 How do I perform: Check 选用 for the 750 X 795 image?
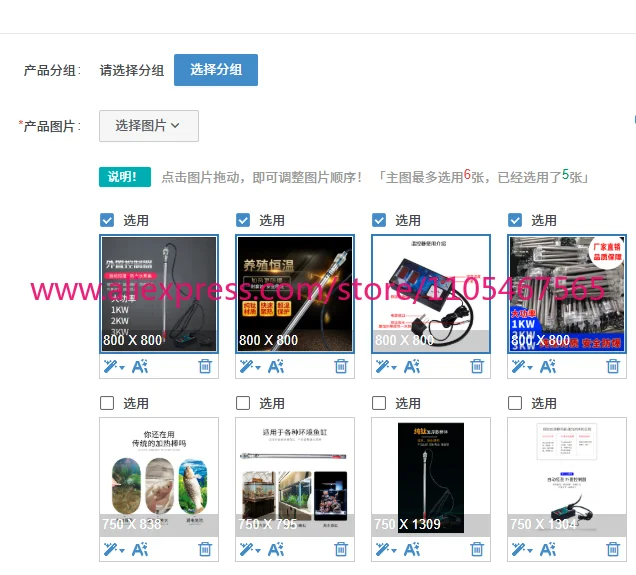(x=243, y=403)
